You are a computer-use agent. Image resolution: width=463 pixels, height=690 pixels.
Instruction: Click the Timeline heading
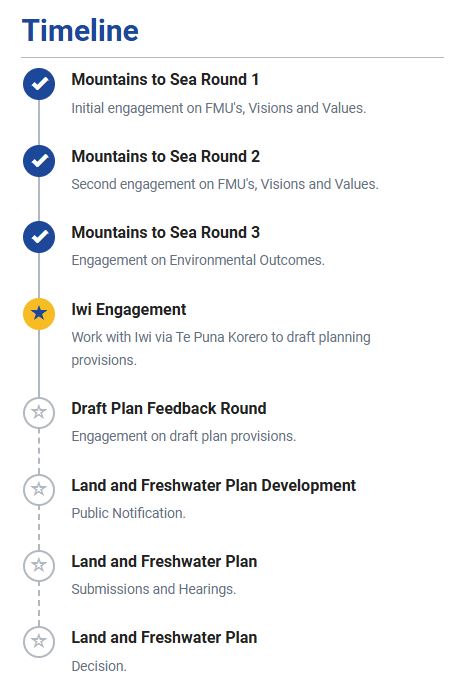80,30
